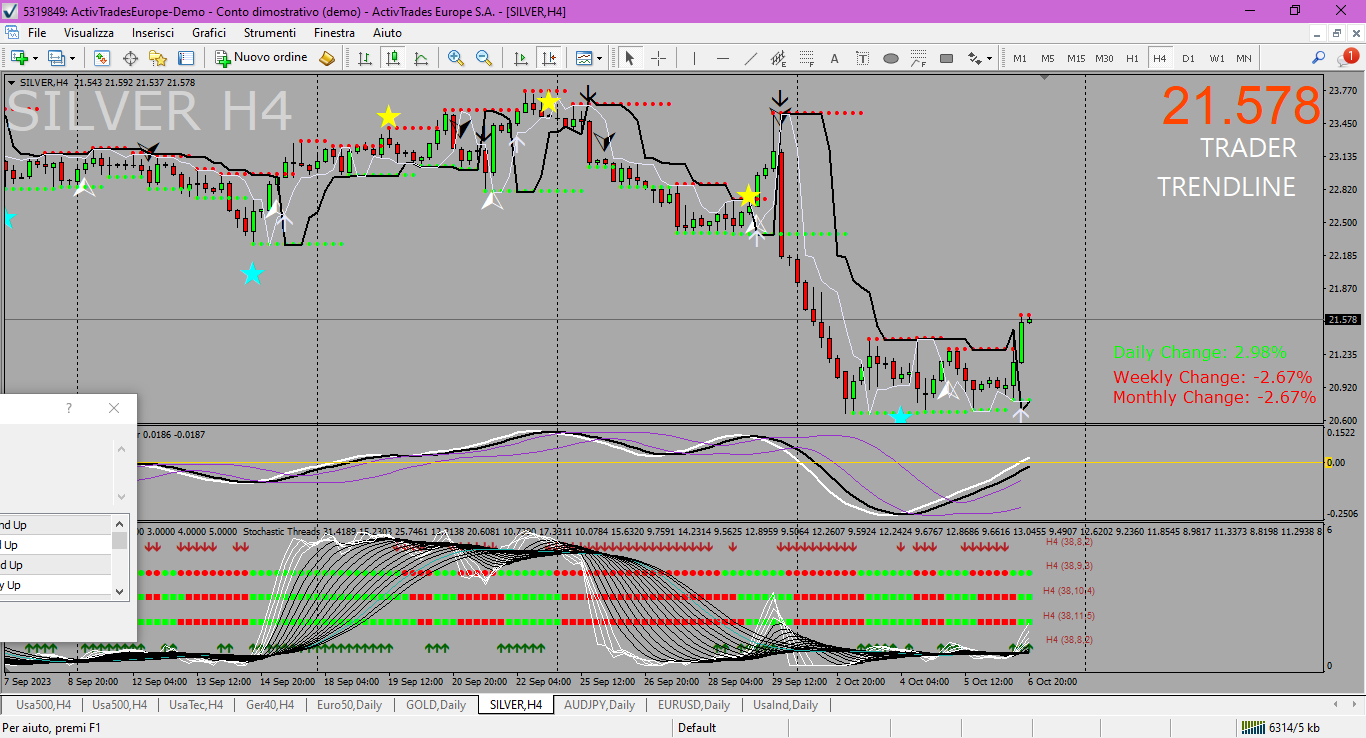Screen dimensions: 1366x738
Task: Open the File menu
Action: [37, 33]
